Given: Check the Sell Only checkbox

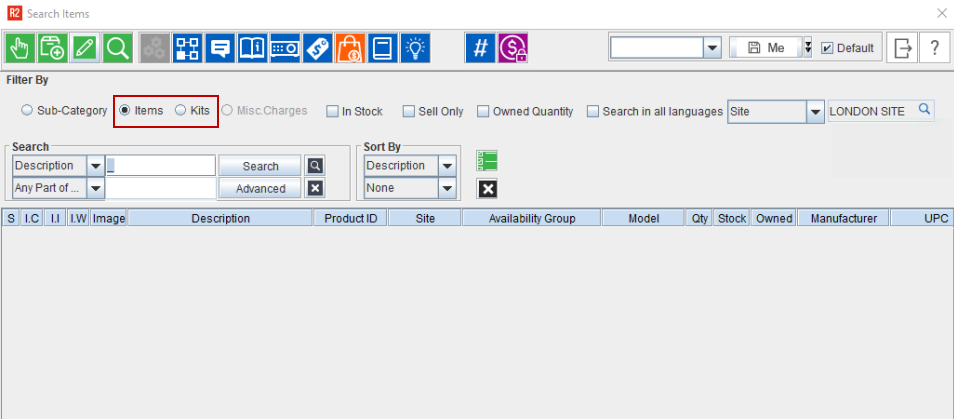Looking at the screenshot, I should [x=409, y=112].
